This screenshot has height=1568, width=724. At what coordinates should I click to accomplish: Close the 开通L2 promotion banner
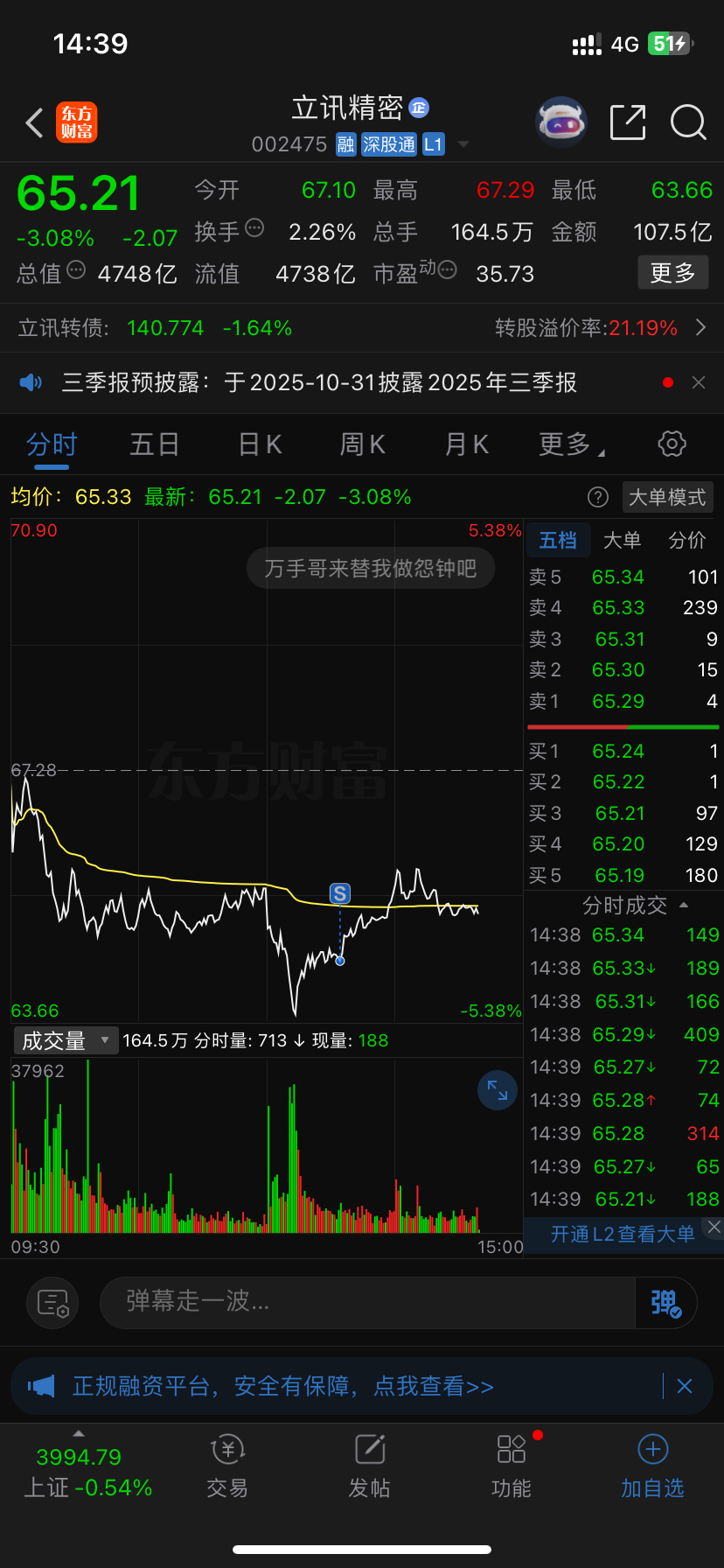point(714,1227)
